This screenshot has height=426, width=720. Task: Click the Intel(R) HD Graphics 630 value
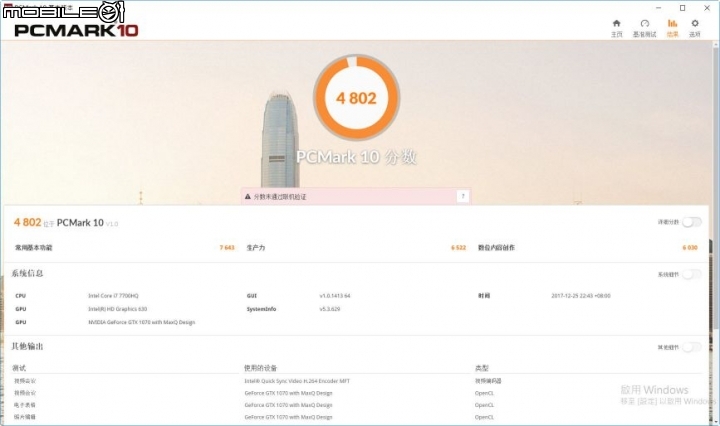point(118,309)
